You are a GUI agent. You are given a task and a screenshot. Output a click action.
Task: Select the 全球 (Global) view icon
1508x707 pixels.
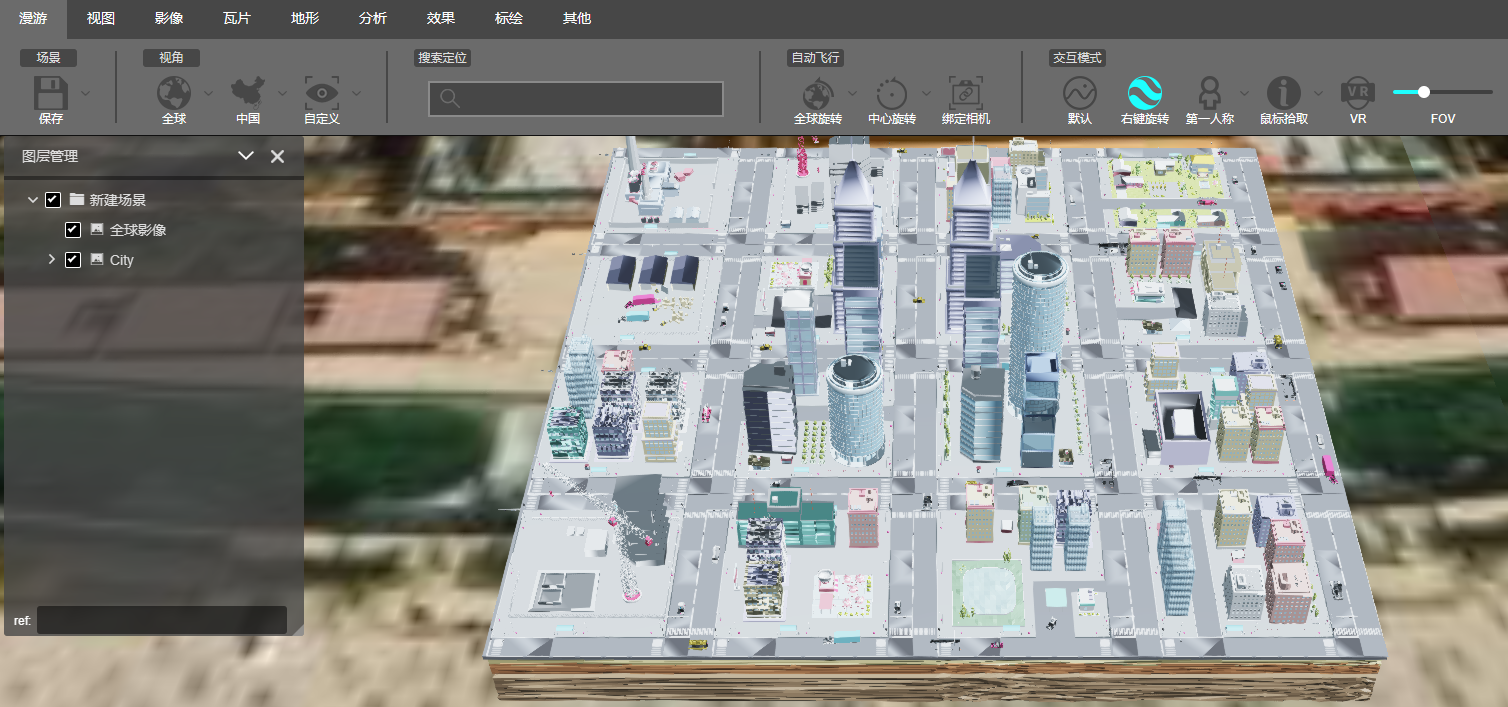(x=175, y=91)
